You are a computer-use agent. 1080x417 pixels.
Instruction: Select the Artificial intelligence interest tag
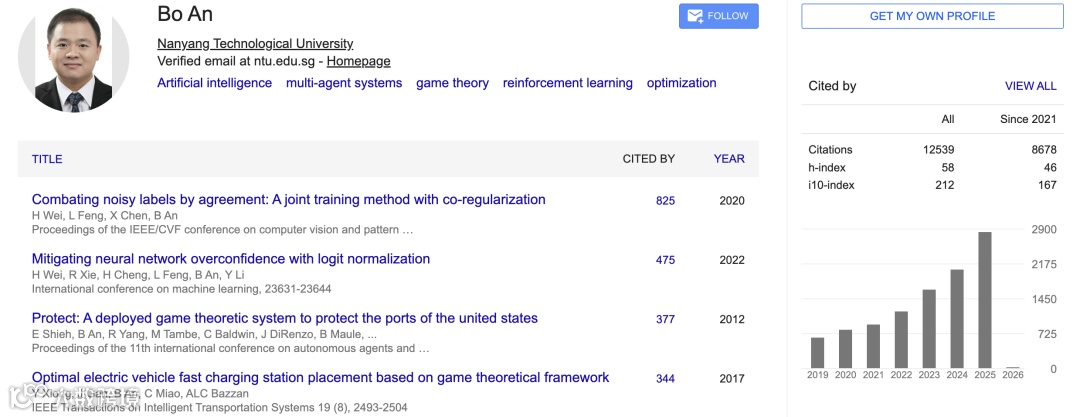click(214, 84)
